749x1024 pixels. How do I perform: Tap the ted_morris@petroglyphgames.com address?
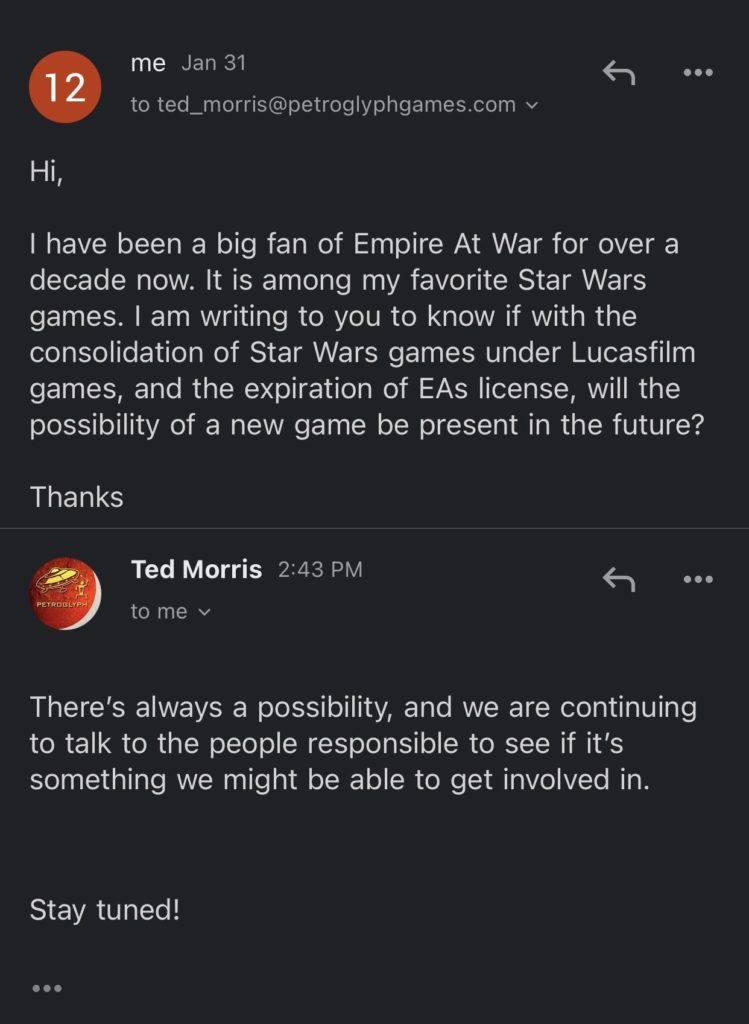[x=336, y=105]
